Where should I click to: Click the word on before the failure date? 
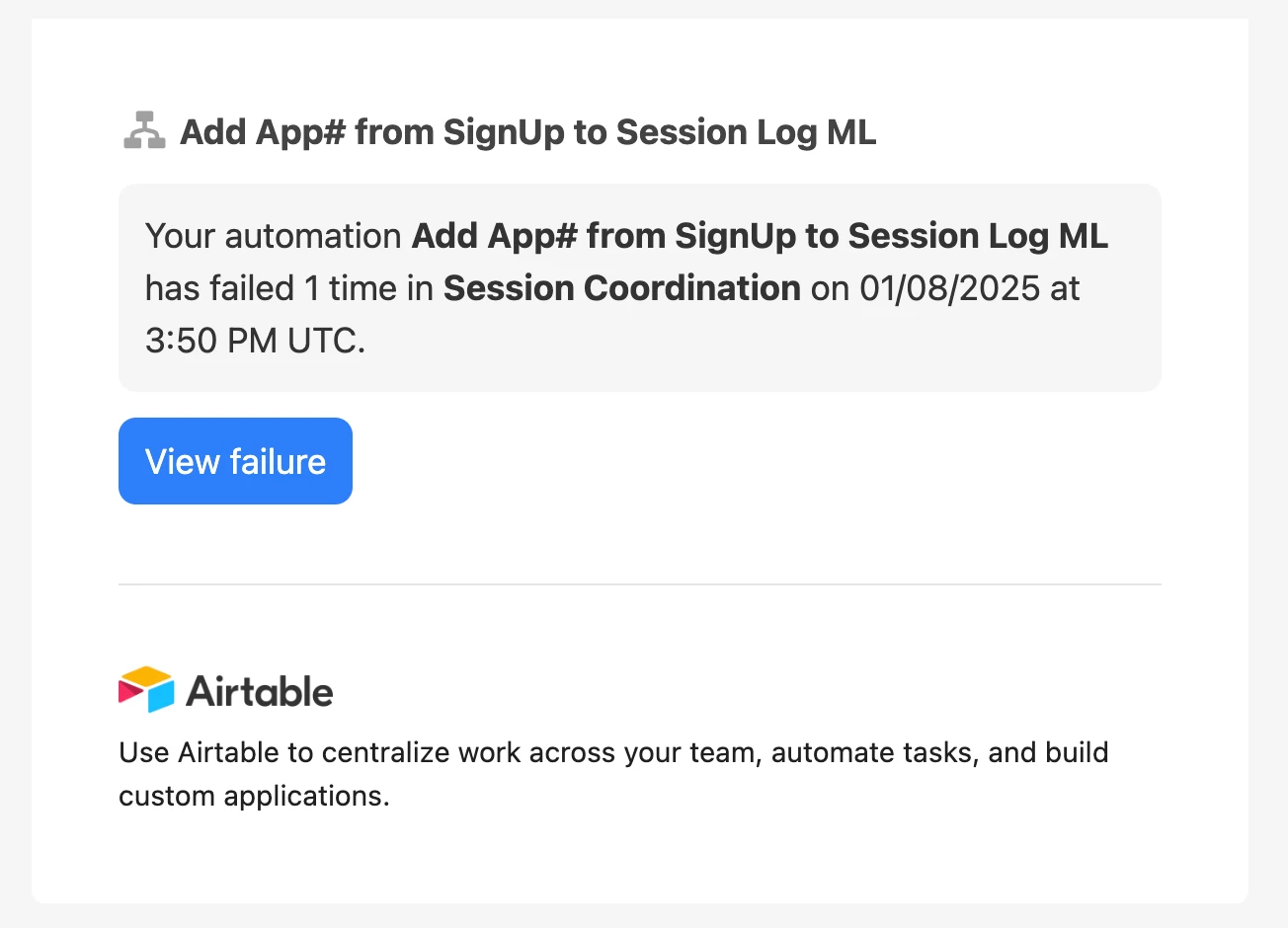pyautogui.click(x=830, y=288)
